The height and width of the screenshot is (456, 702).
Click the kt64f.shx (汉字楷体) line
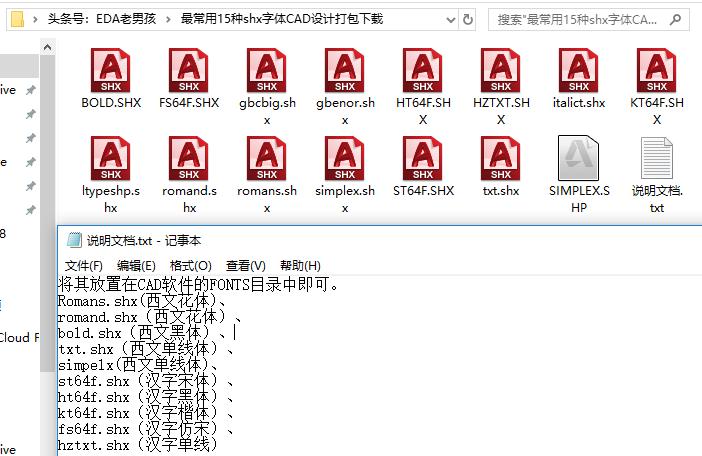146,413
